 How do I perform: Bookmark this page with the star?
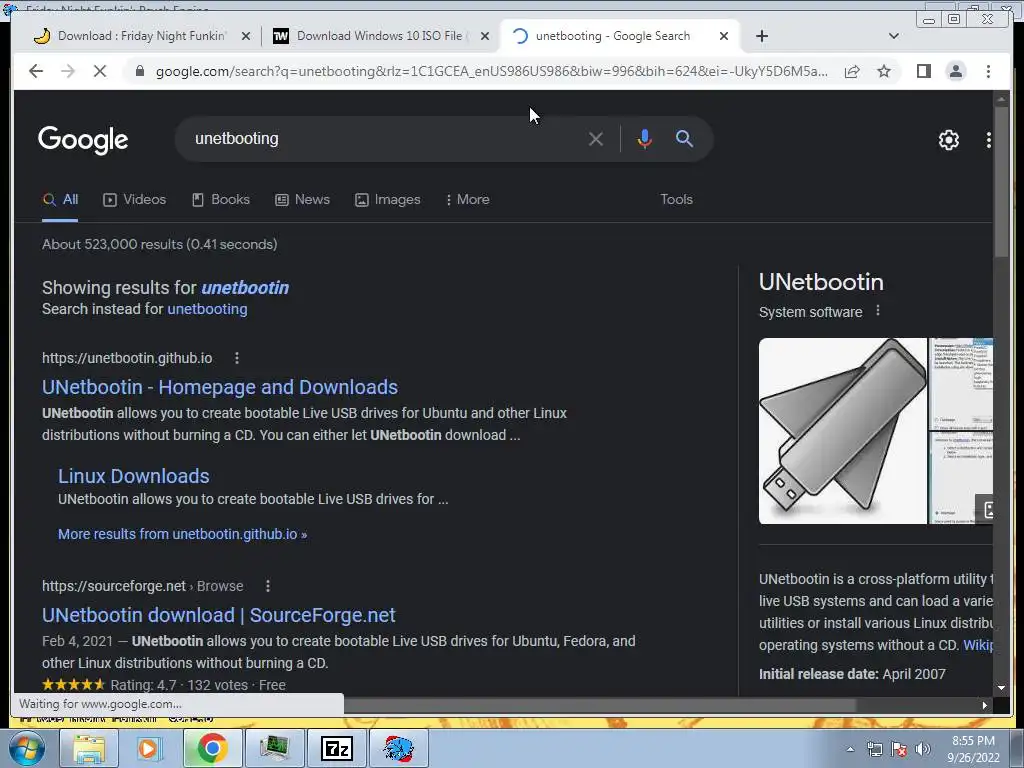(x=884, y=71)
